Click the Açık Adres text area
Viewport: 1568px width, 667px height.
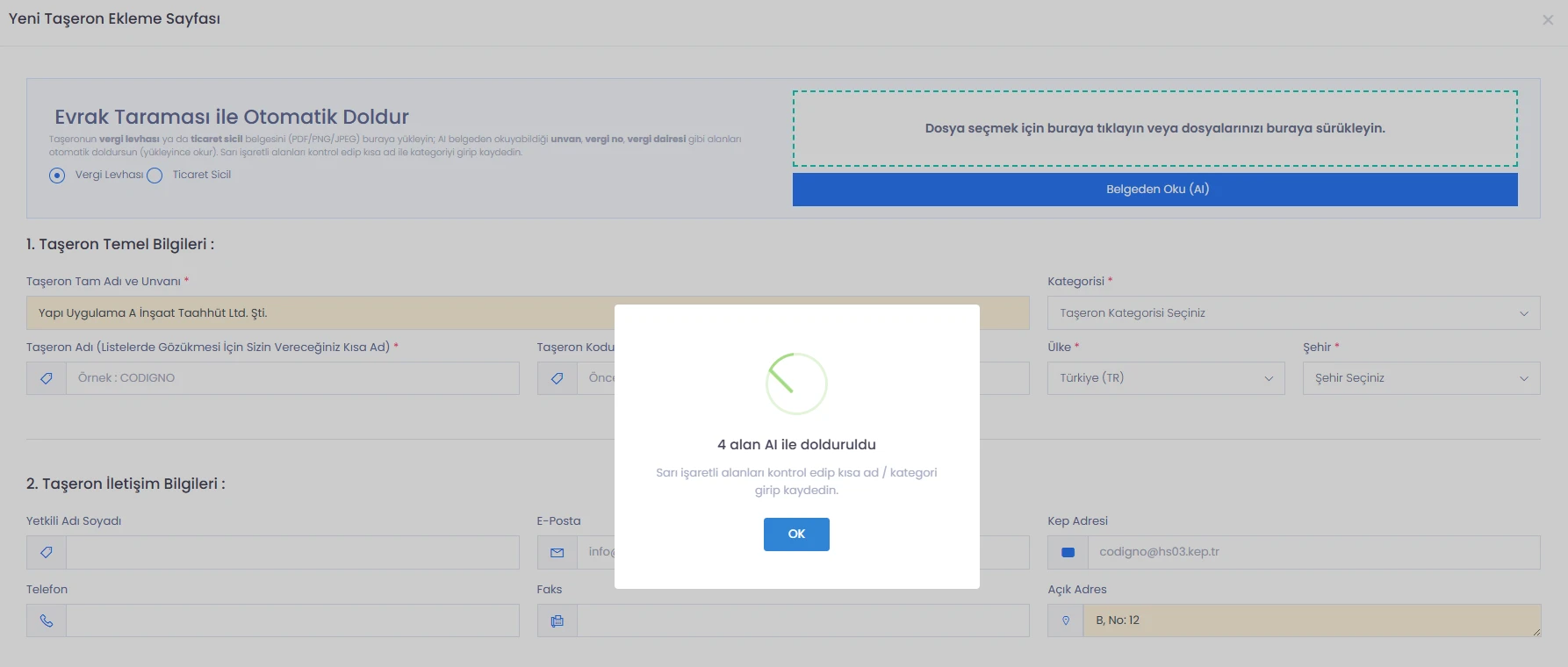(1313, 620)
